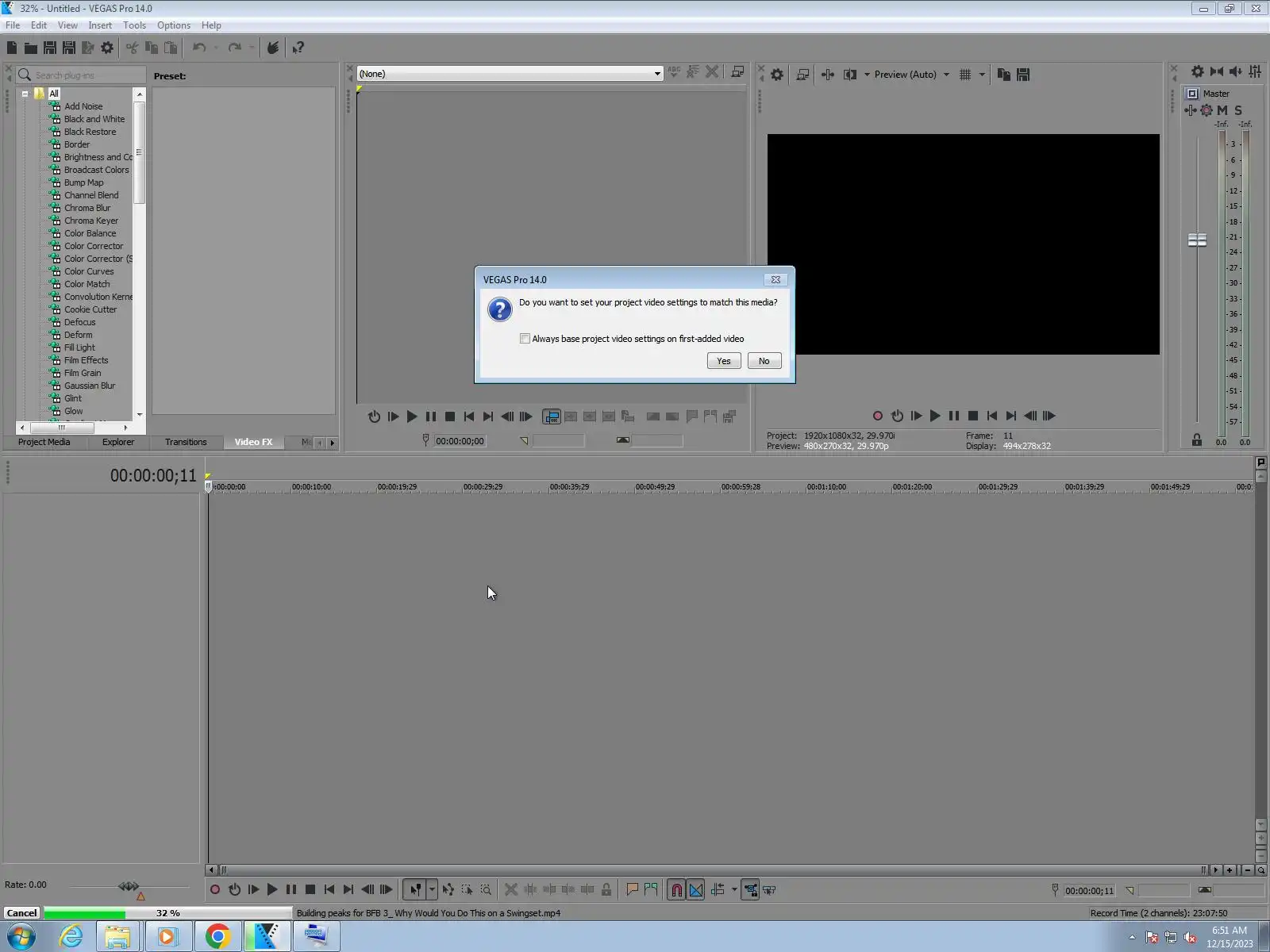The height and width of the screenshot is (952, 1270).
Task: Toggle Auto Ripple in the timeline toolbar
Action: (x=718, y=890)
